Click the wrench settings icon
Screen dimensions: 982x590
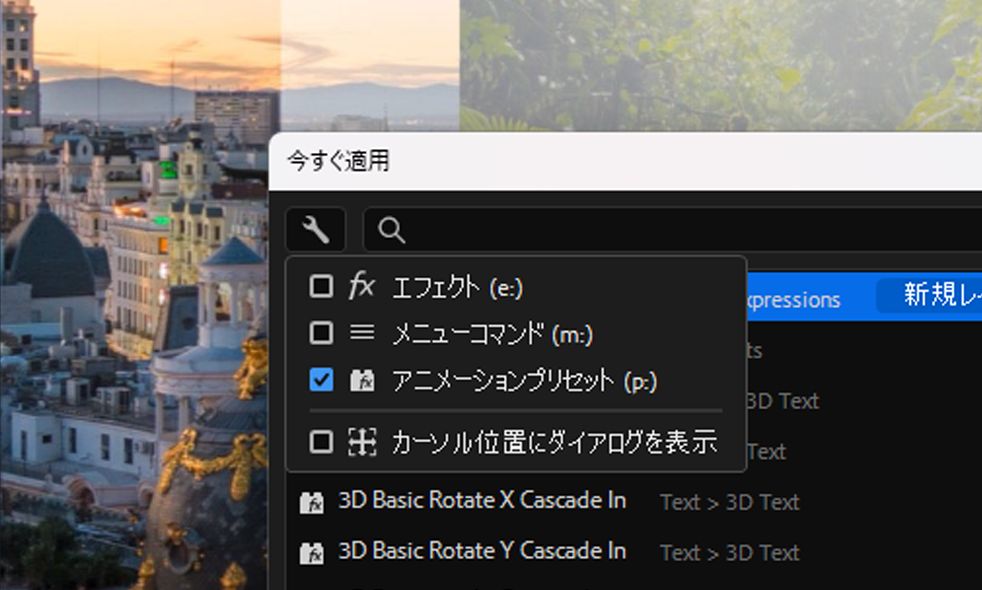coord(315,231)
